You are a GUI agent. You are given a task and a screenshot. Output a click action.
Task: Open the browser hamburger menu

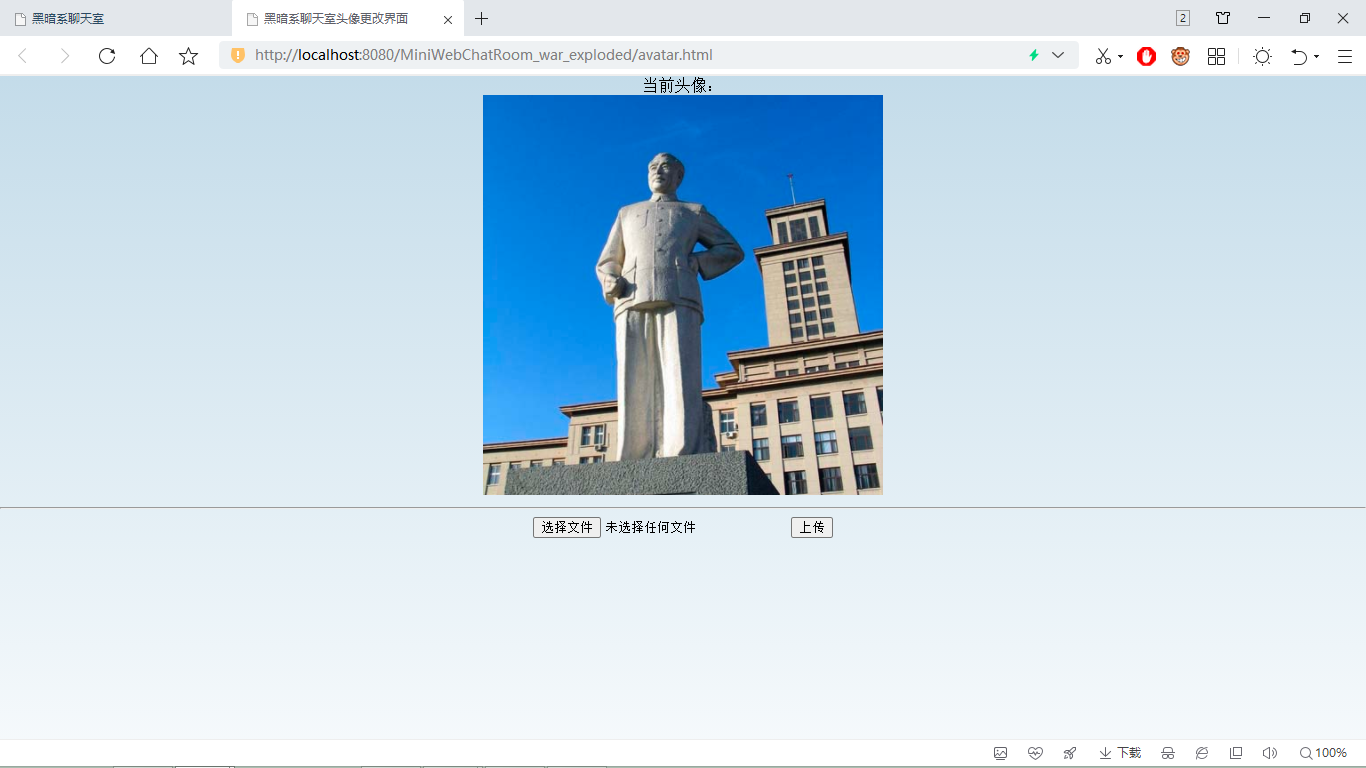pos(1345,56)
